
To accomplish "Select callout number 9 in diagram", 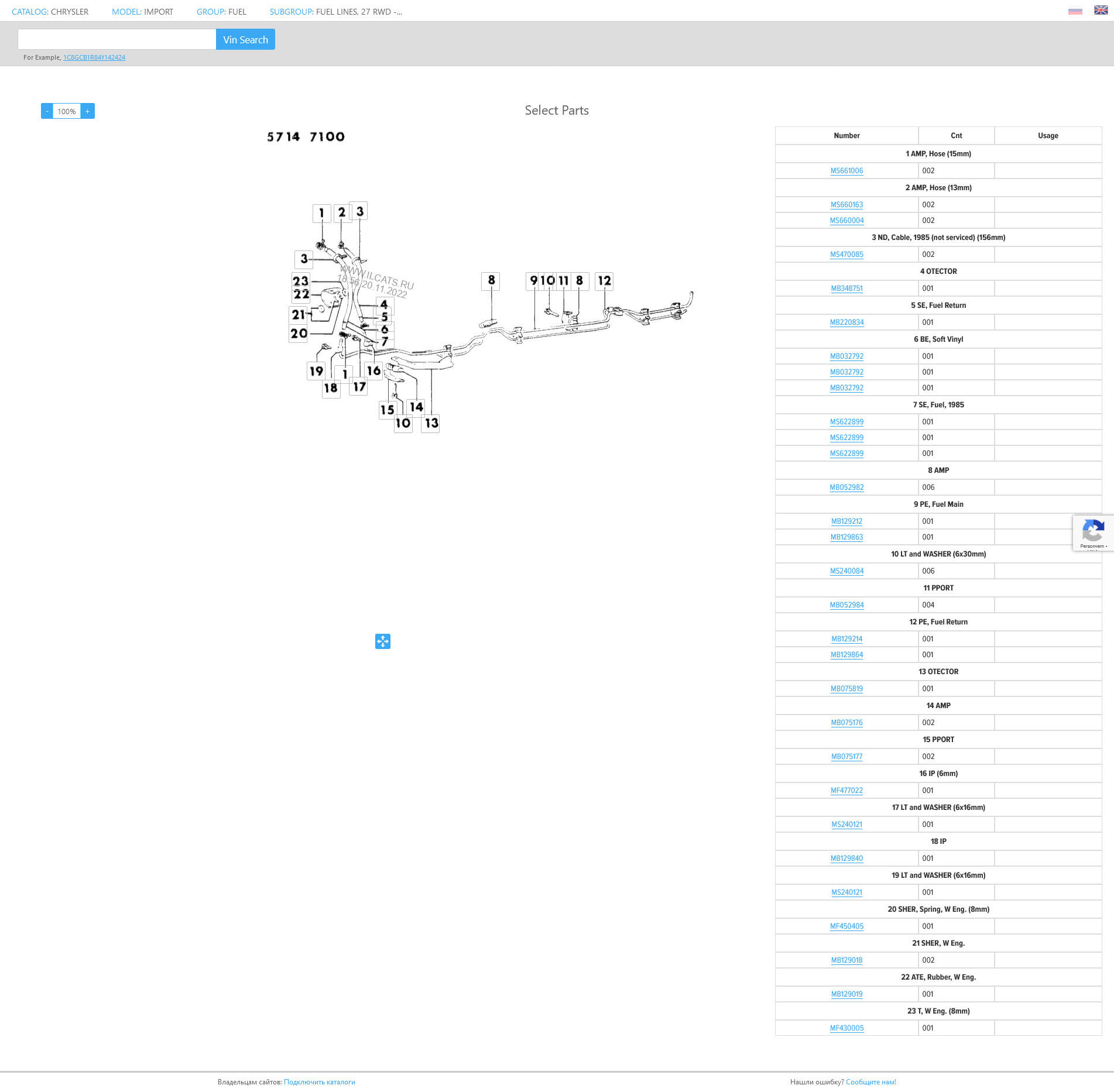I will pos(533,281).
